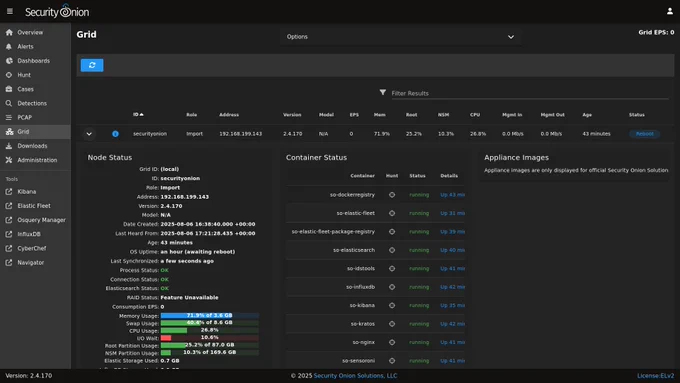Collapse the securityonion row chevron
Viewport: 680px width, 383px height.
click(x=89, y=134)
